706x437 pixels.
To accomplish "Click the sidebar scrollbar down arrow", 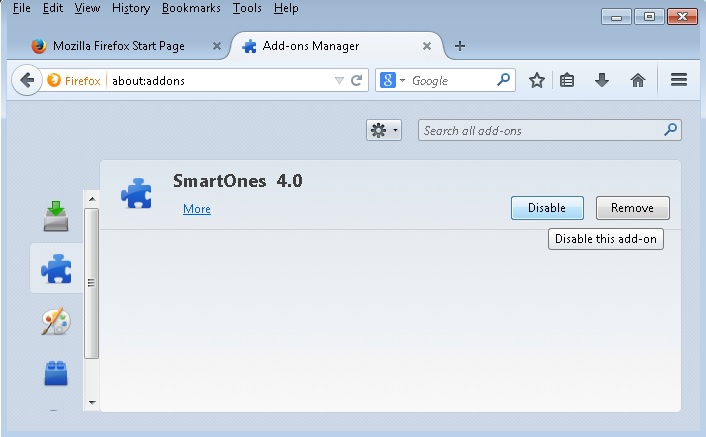I will 92,402.
